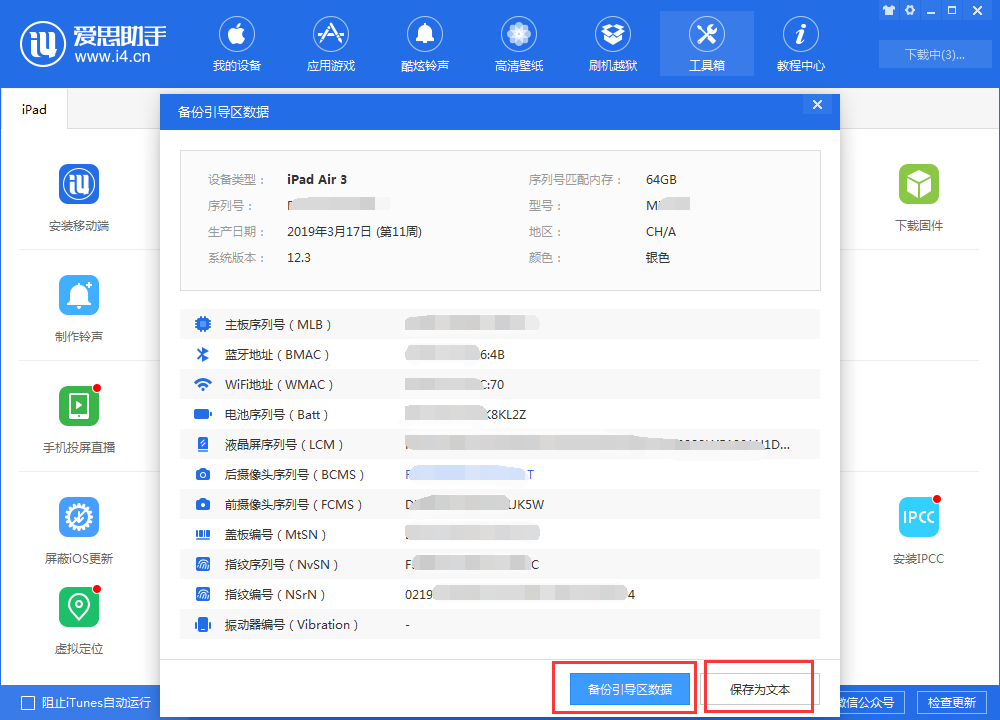Select the 工具箱 toolbox tab

[707, 44]
